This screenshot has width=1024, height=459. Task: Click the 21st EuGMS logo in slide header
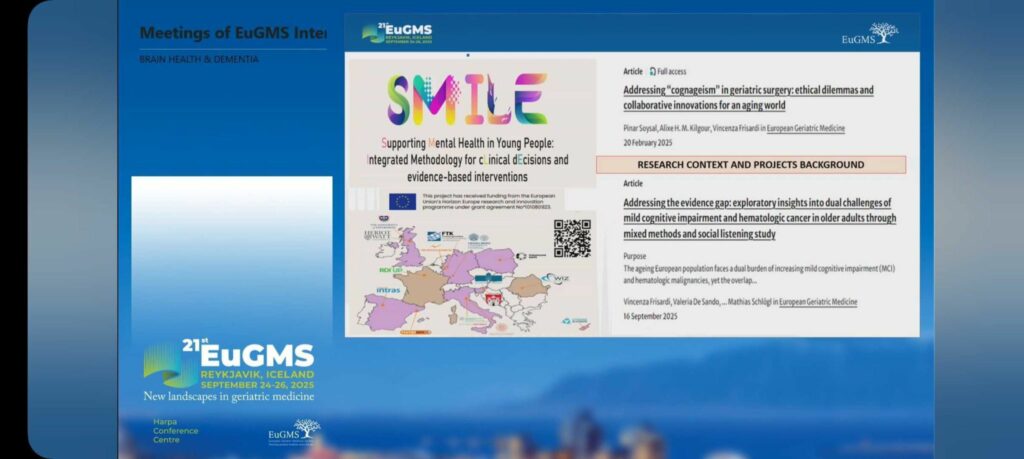tap(397, 33)
